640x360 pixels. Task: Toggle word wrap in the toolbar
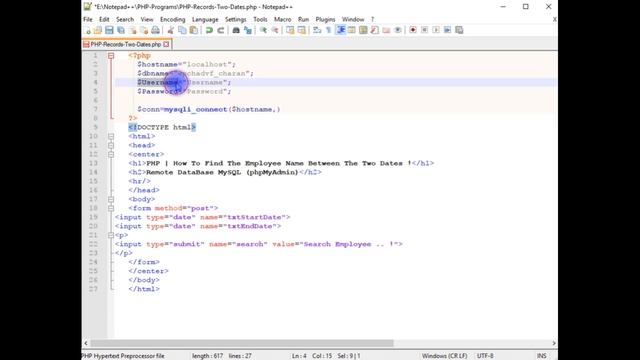click(x=317, y=30)
